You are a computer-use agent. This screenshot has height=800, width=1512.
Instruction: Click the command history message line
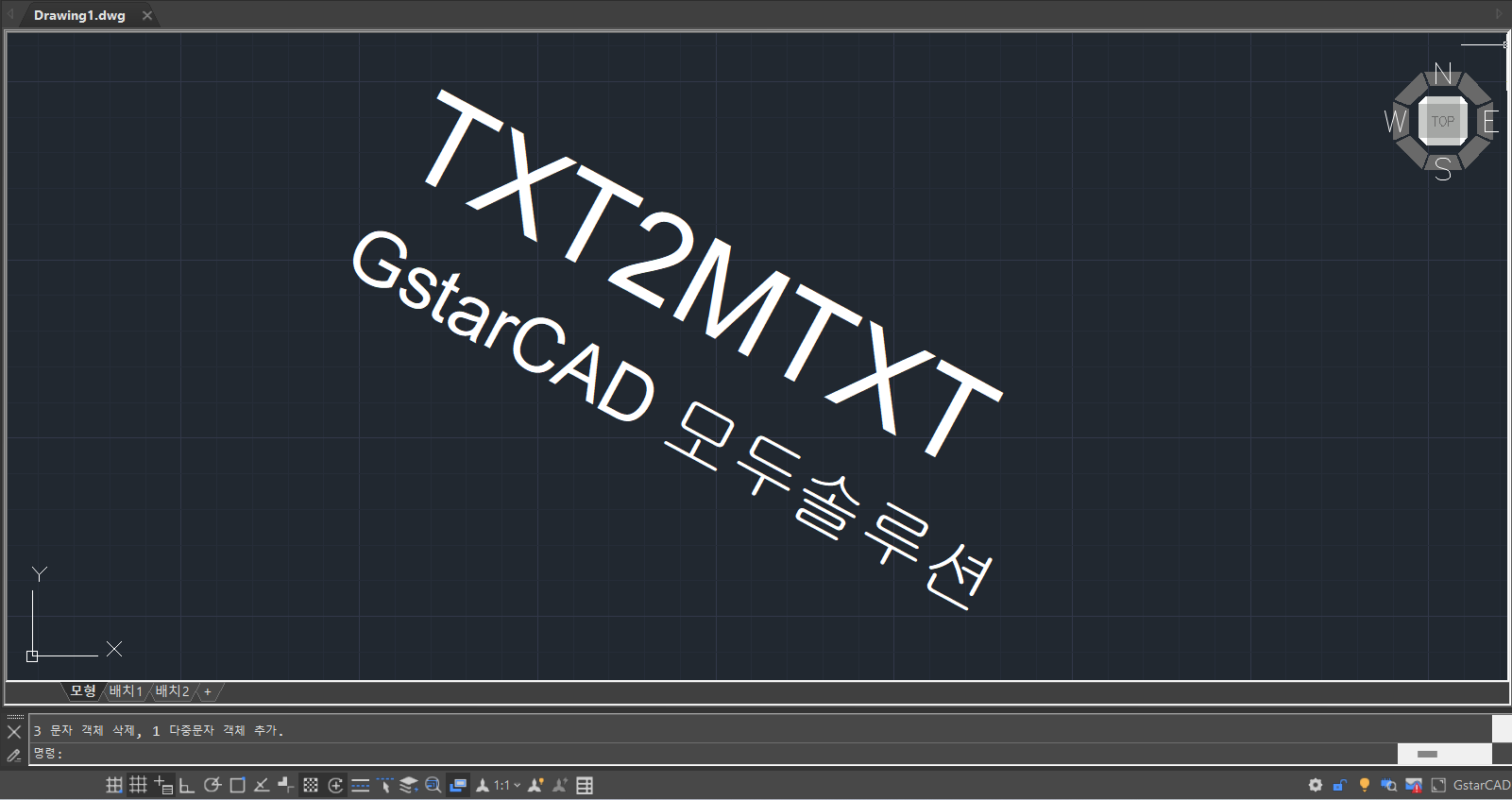click(x=159, y=730)
